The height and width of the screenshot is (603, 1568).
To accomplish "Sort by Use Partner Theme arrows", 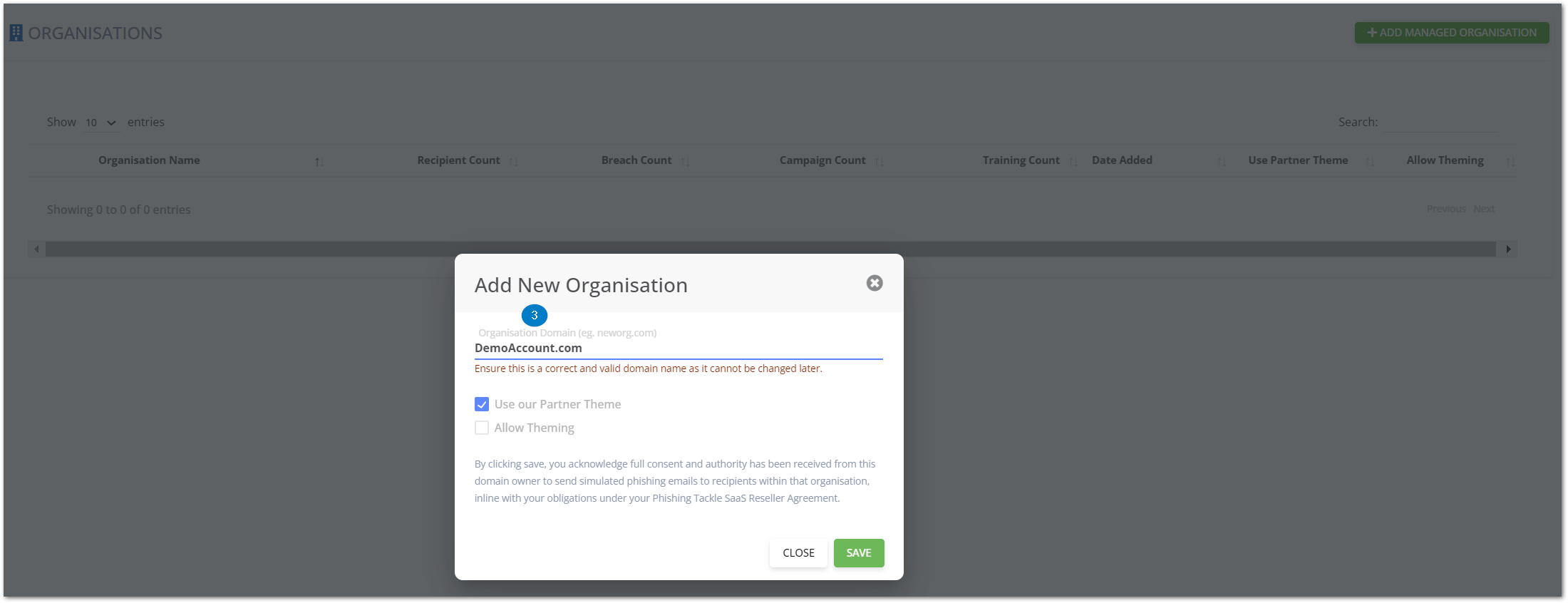I will (x=1369, y=162).
